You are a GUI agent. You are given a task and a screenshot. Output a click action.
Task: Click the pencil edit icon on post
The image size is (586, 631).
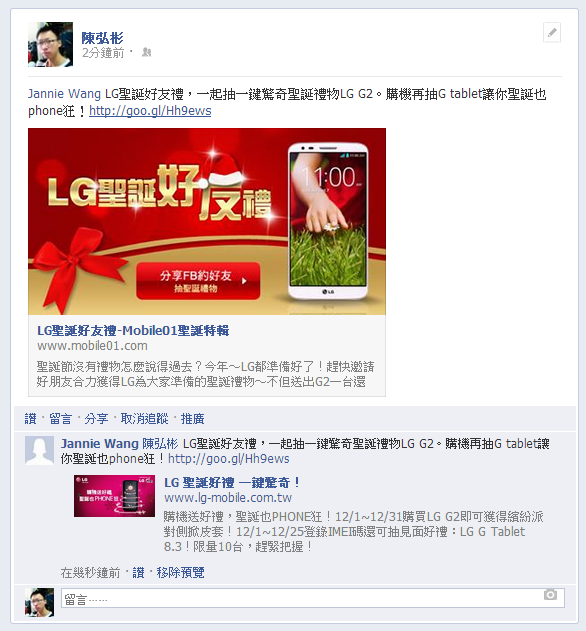(552, 33)
